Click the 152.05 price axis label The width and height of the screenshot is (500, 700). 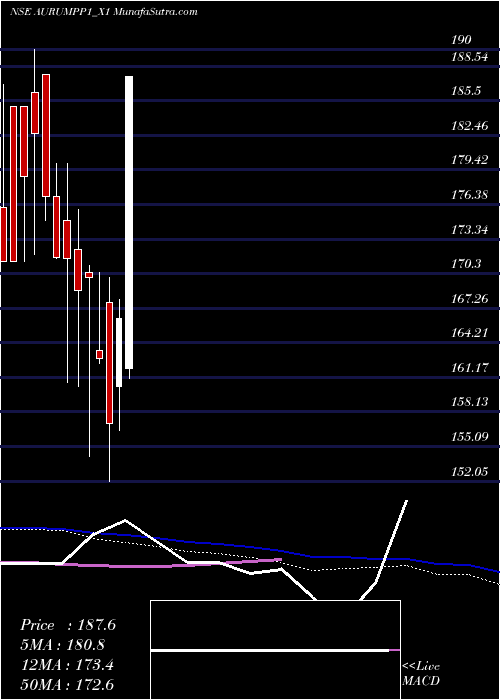click(470, 472)
